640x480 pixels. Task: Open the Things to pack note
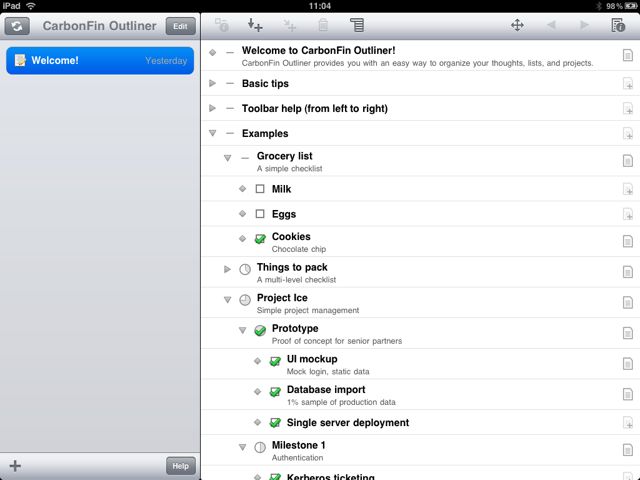click(x=628, y=272)
